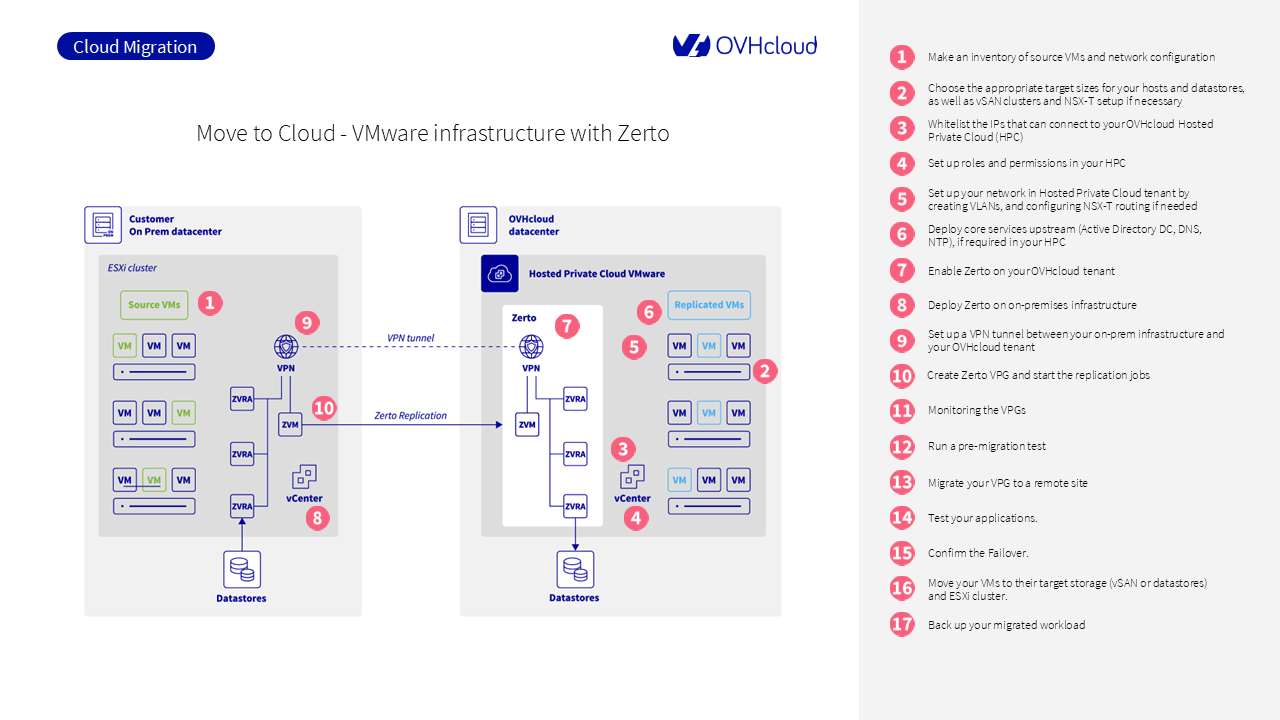Click the Replicated VMs label box
Viewport: 1280px width, 720px height.
(x=709, y=305)
